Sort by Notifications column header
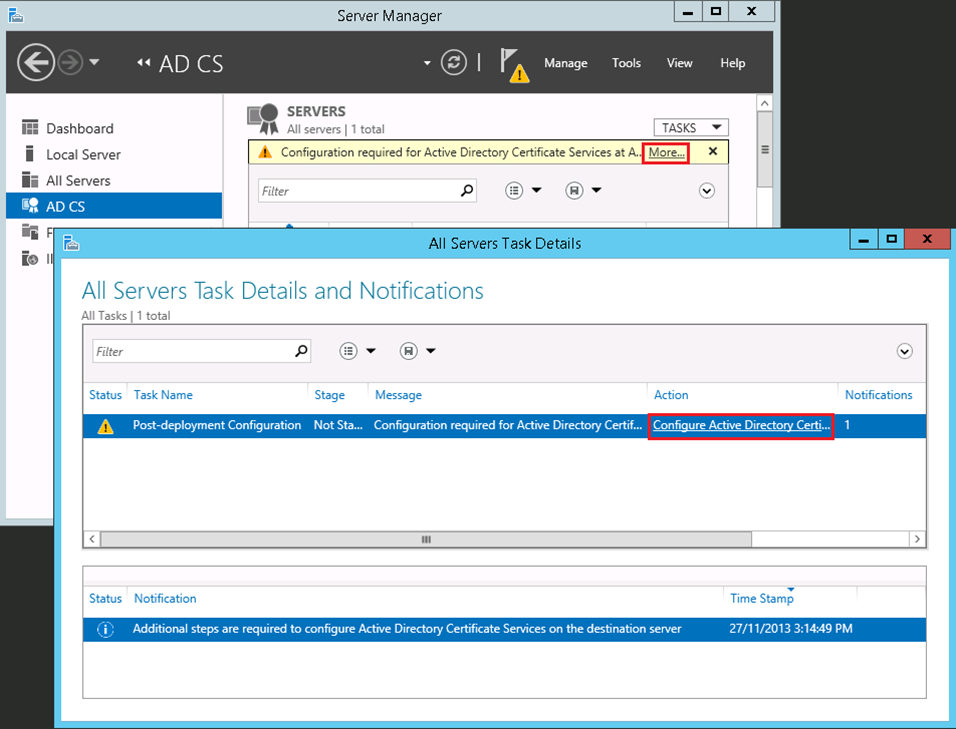956x729 pixels. pyautogui.click(x=879, y=395)
